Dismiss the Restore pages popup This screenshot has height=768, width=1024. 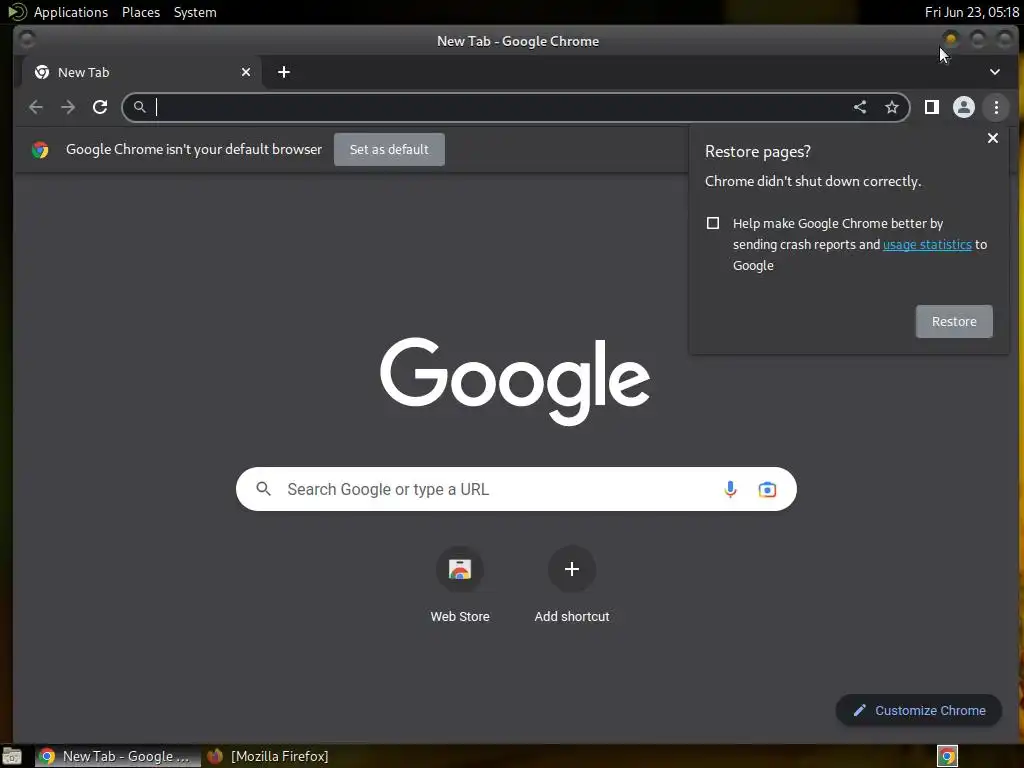[x=993, y=138]
